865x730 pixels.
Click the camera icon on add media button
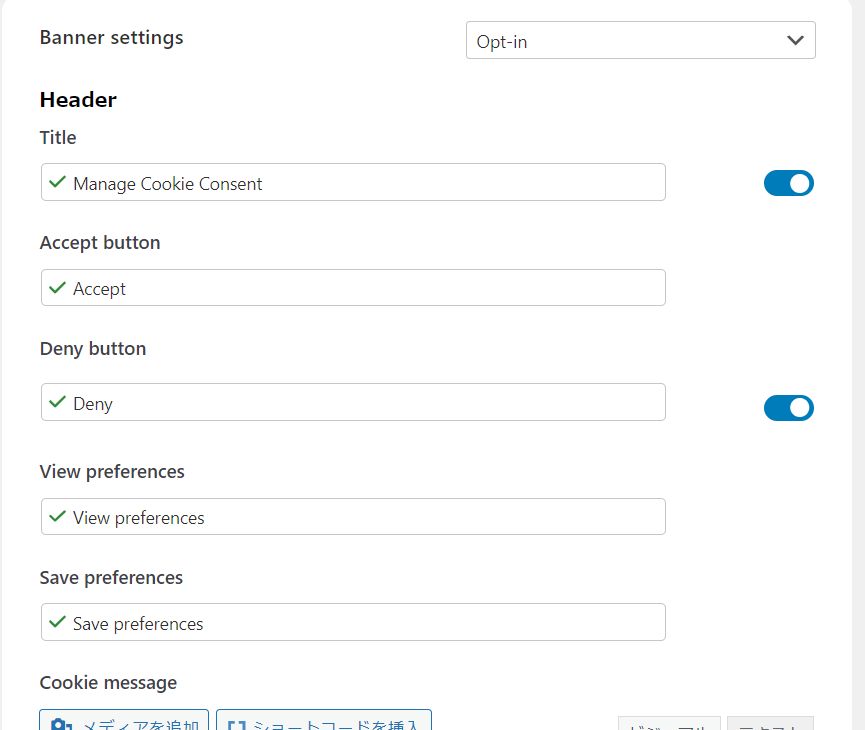pyautogui.click(x=60, y=724)
